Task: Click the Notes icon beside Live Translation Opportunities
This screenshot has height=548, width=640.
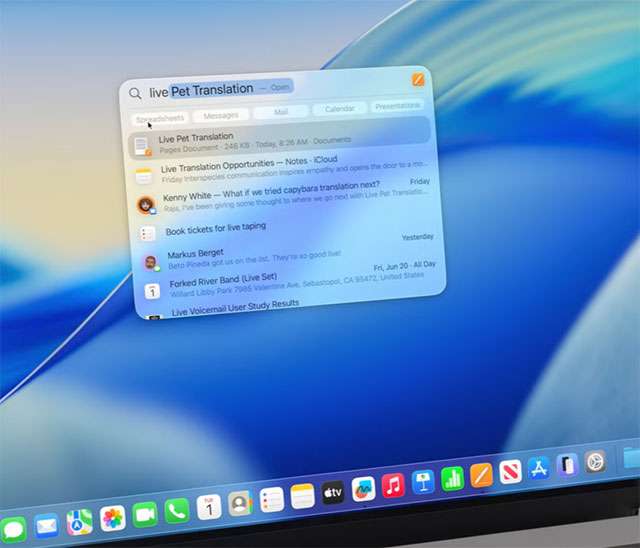Action: [144, 176]
